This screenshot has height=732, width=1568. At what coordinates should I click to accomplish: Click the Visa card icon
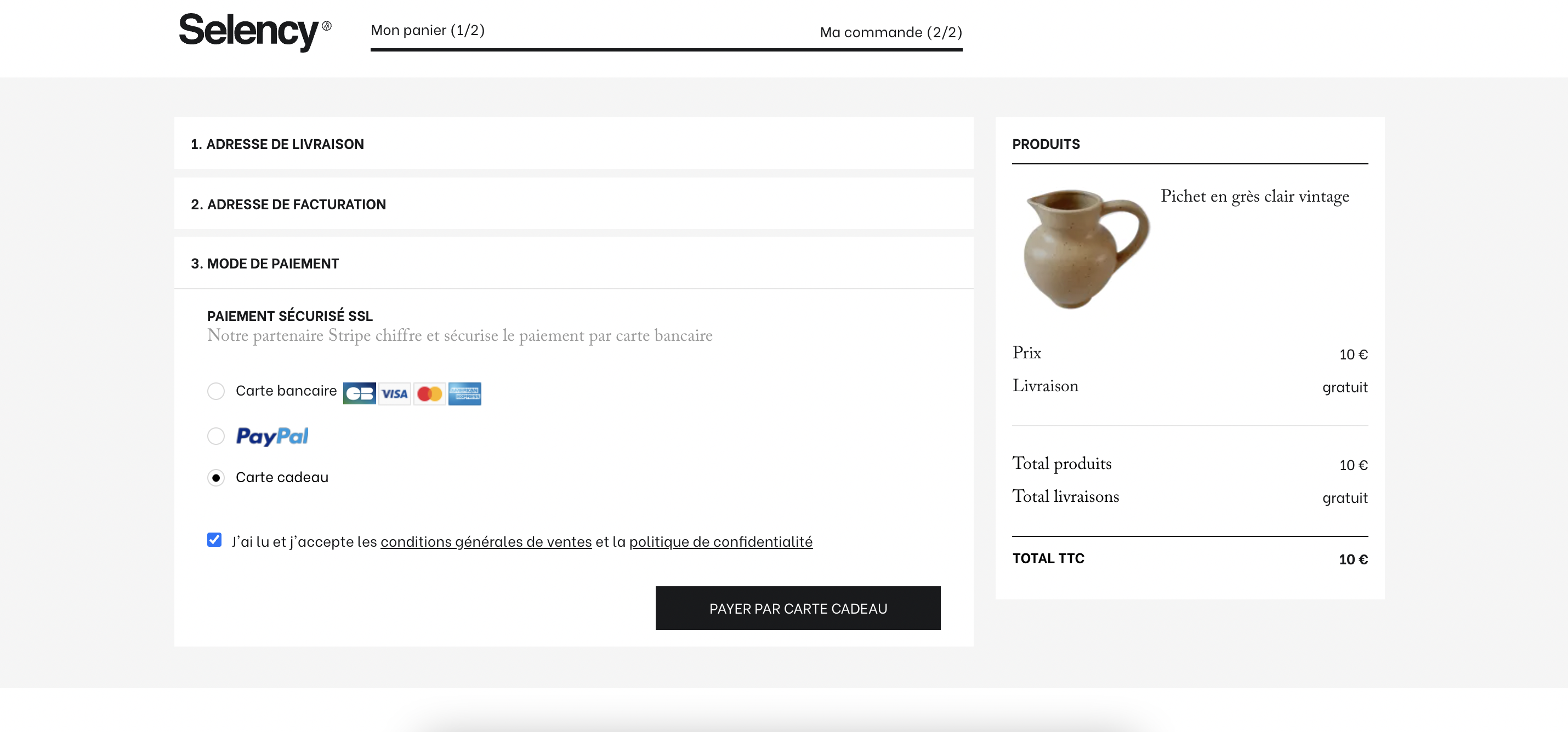[394, 394]
